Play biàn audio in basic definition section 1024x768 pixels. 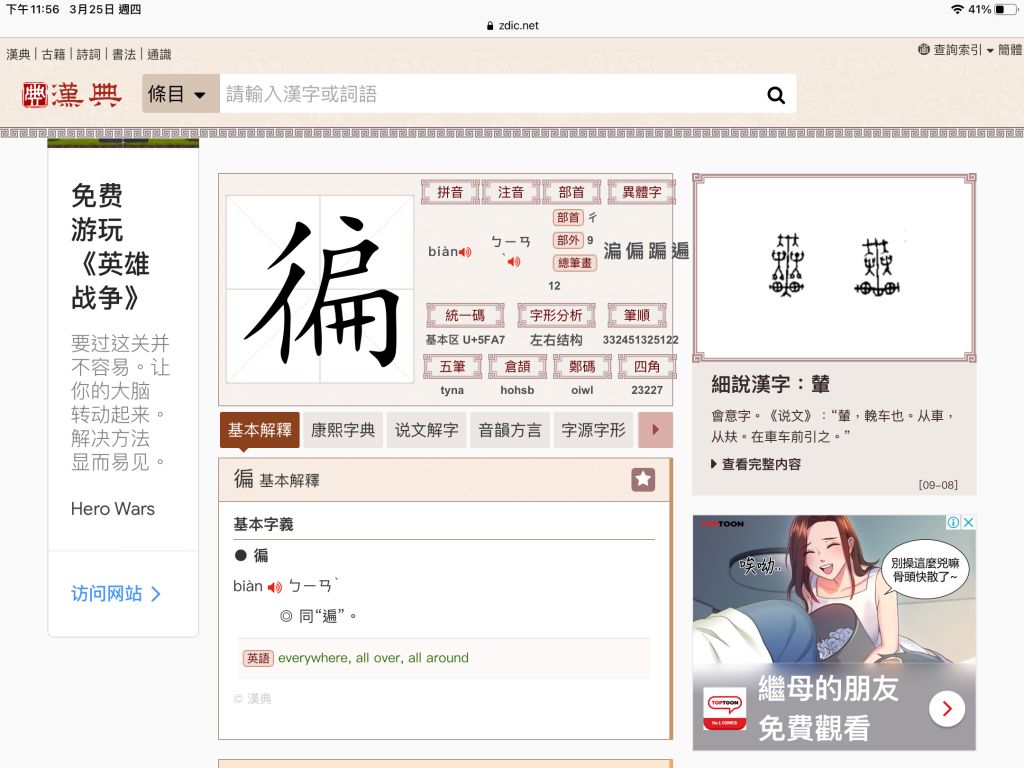275,587
